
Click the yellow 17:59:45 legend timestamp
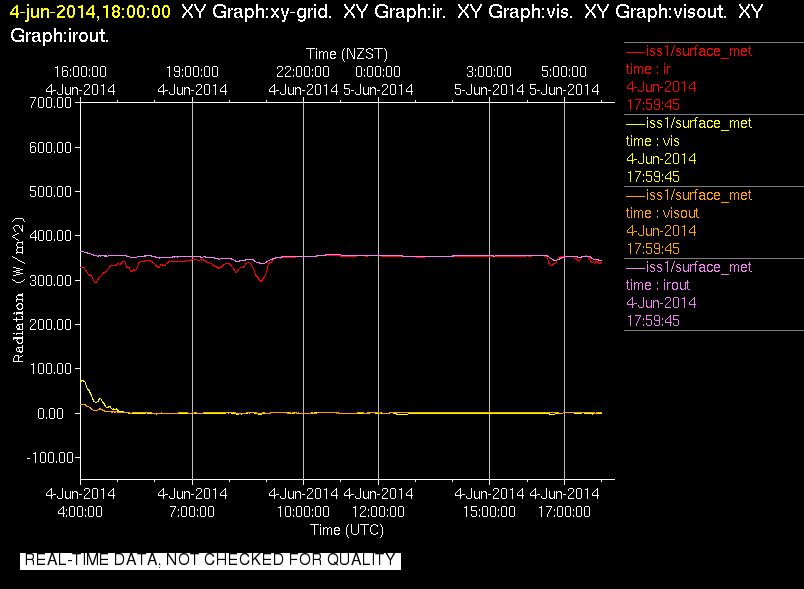[653, 177]
